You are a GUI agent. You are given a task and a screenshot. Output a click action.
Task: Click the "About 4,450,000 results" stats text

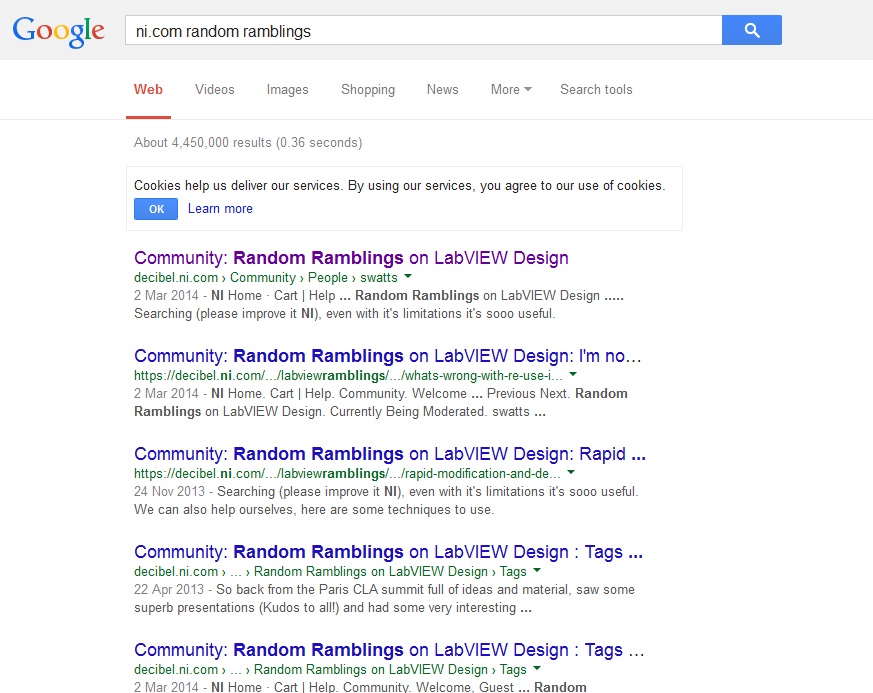(248, 142)
